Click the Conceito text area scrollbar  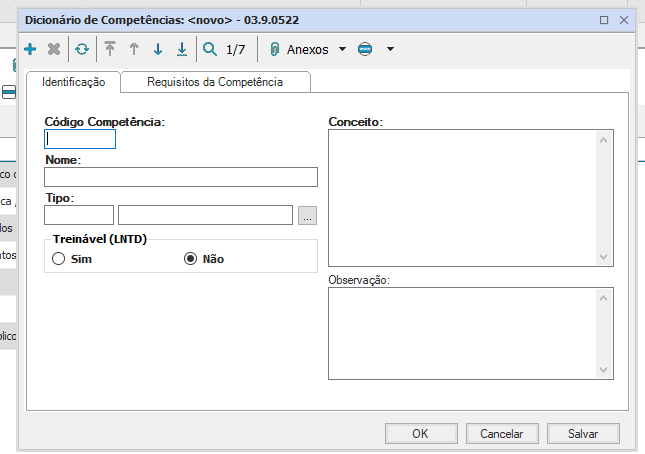pyautogui.click(x=603, y=198)
